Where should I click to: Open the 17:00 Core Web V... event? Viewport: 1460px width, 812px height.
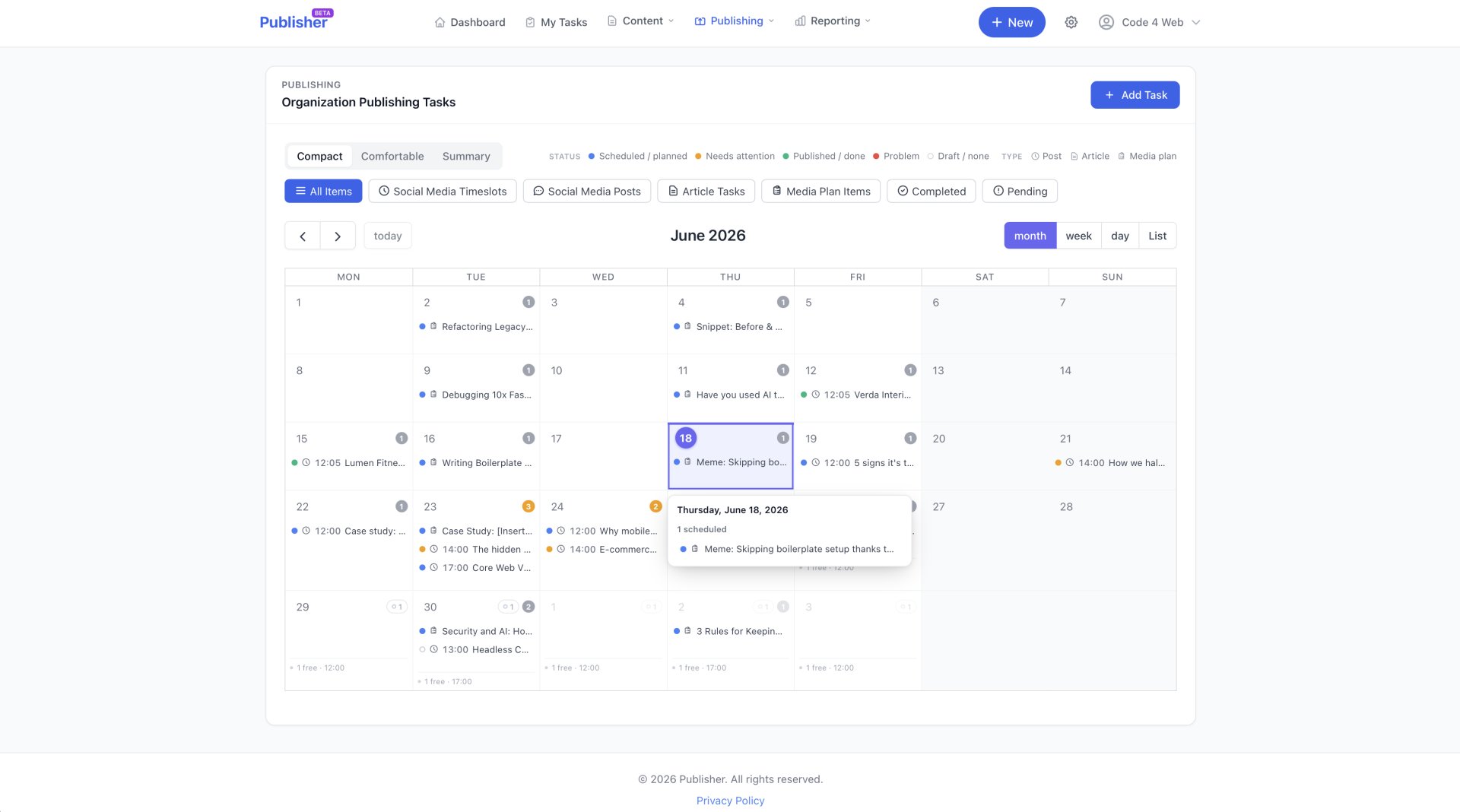476,568
